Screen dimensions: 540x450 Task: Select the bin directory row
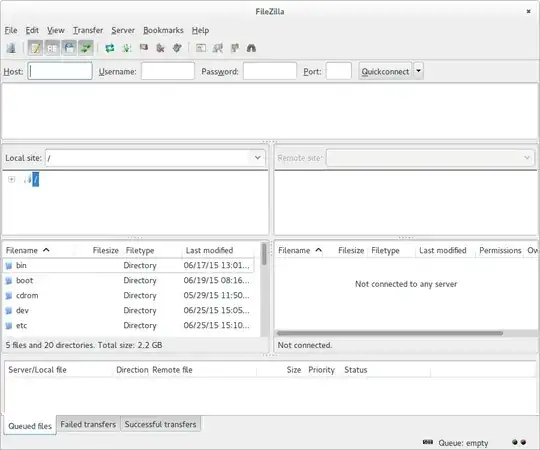click(x=129, y=265)
